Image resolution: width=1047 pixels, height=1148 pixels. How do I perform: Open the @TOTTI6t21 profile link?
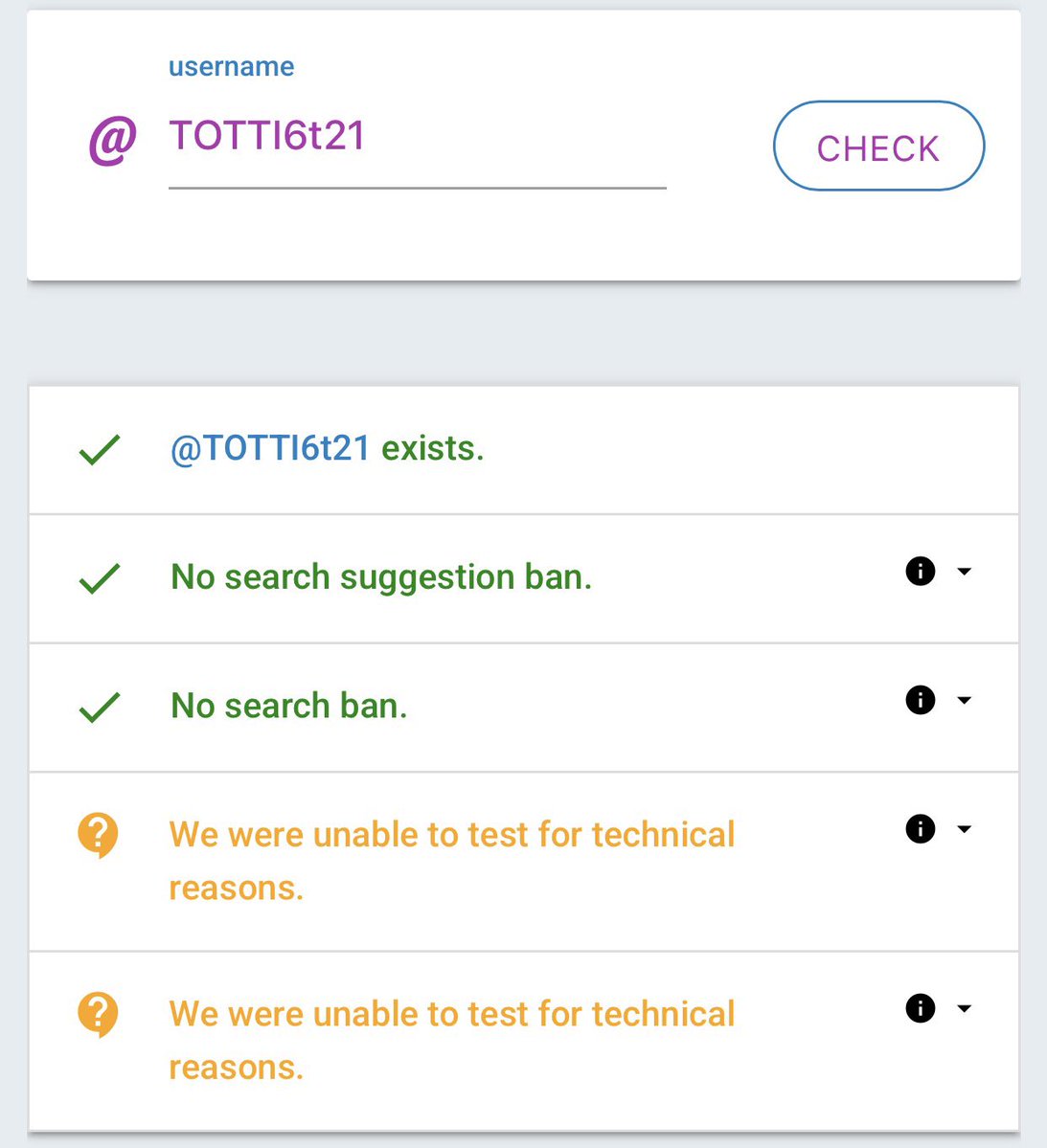tap(270, 448)
